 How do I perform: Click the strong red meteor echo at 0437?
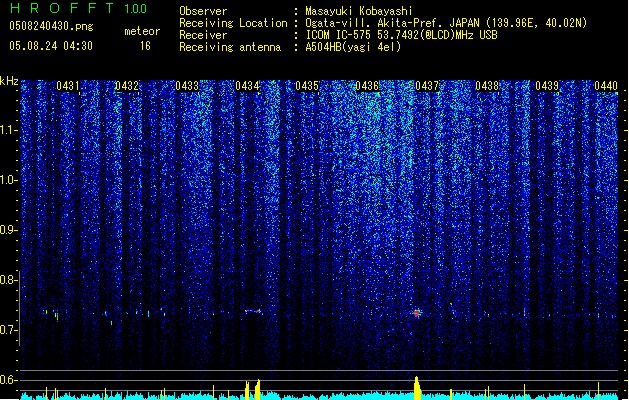(x=417, y=313)
